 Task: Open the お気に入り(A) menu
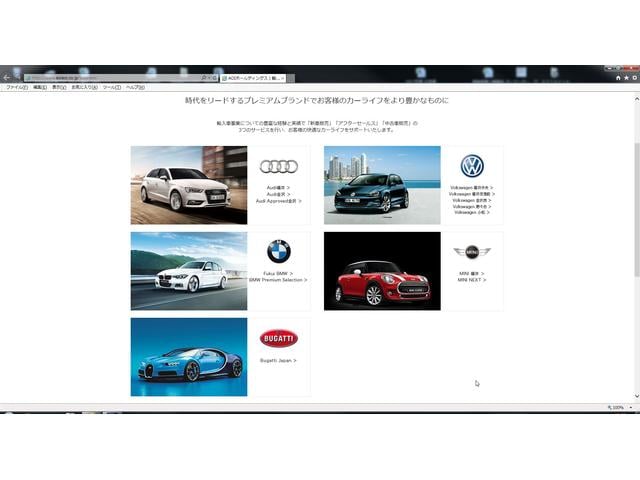tap(84, 87)
